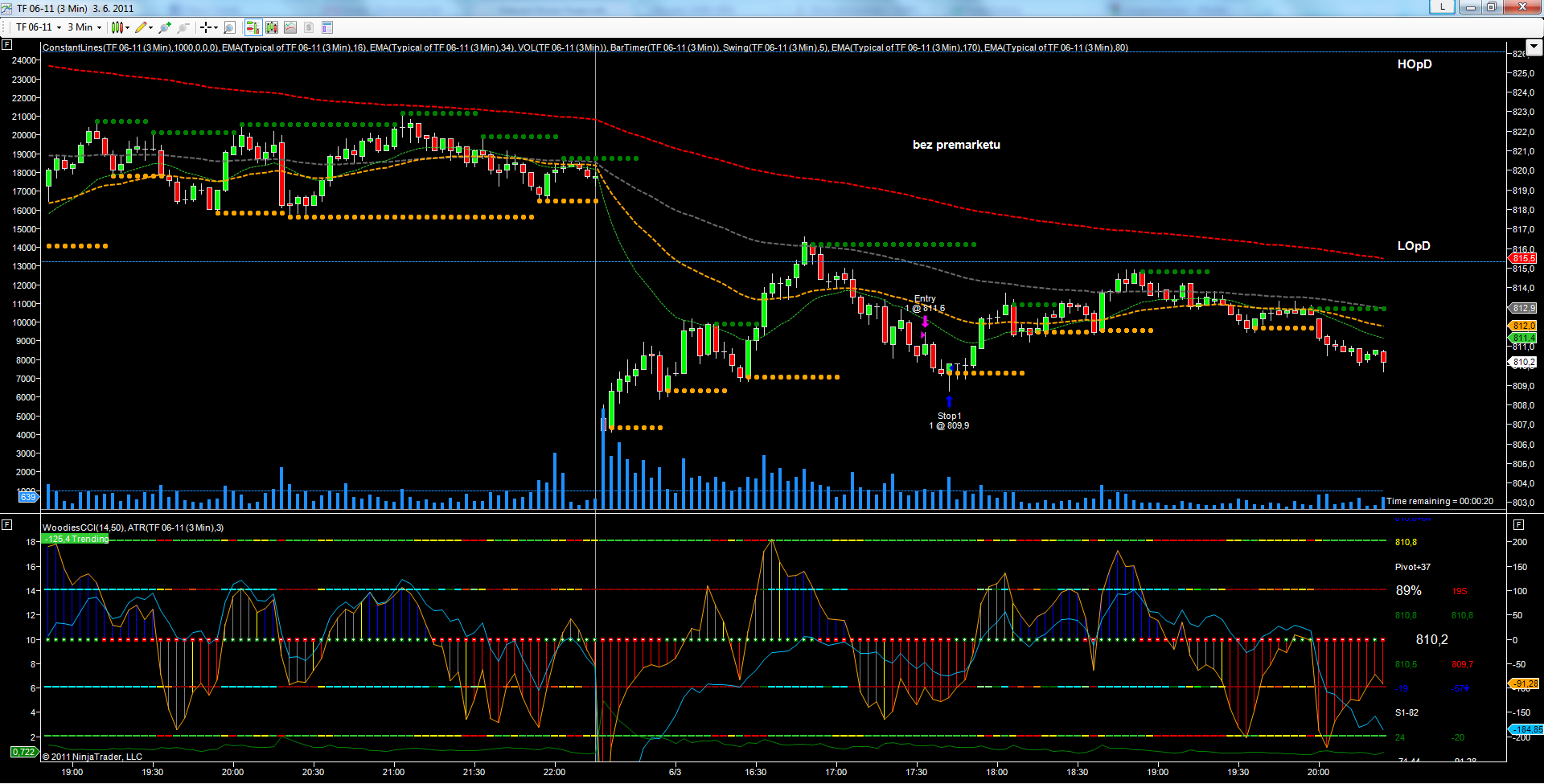The image size is (1544, 784).
Task: Open chart Properties from the toolbar
Action: click(327, 27)
